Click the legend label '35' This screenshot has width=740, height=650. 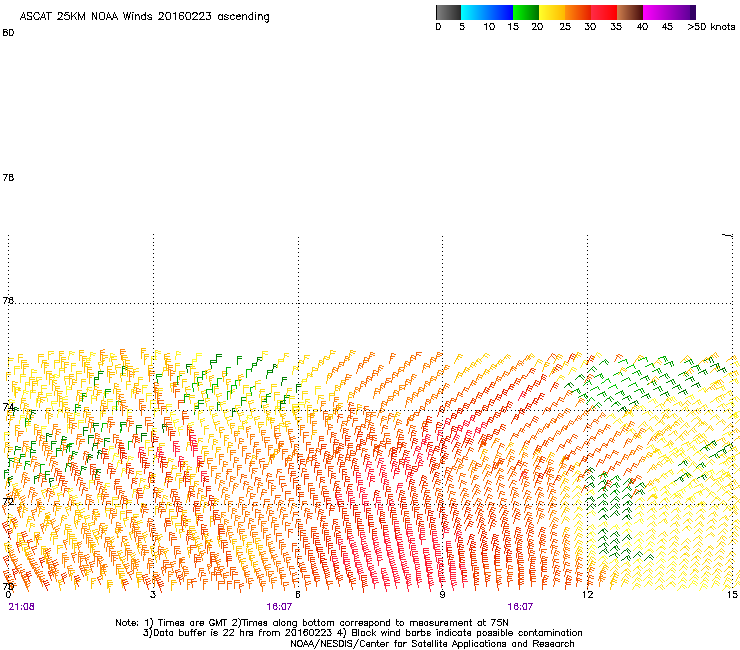click(616, 27)
